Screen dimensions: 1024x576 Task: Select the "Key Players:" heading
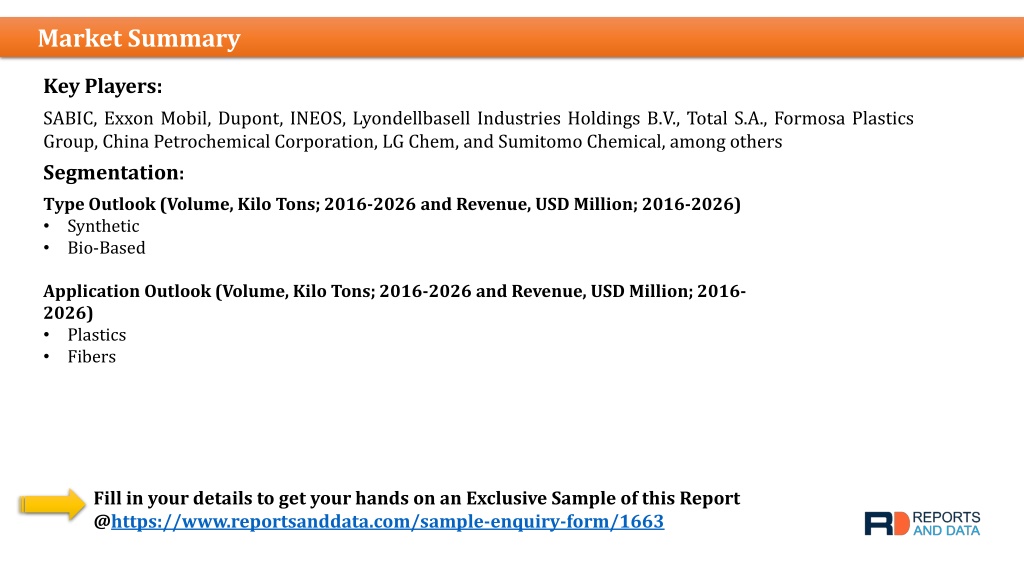coord(103,86)
